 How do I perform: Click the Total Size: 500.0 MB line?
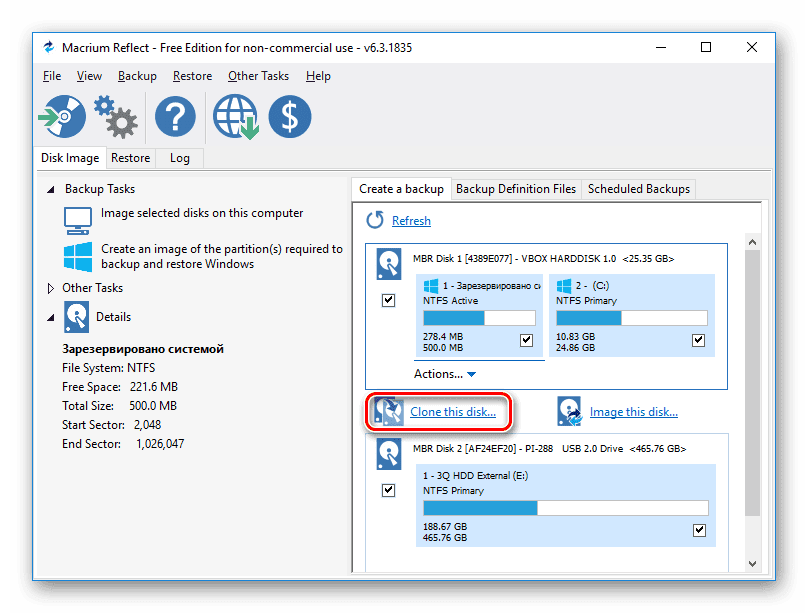(119, 406)
